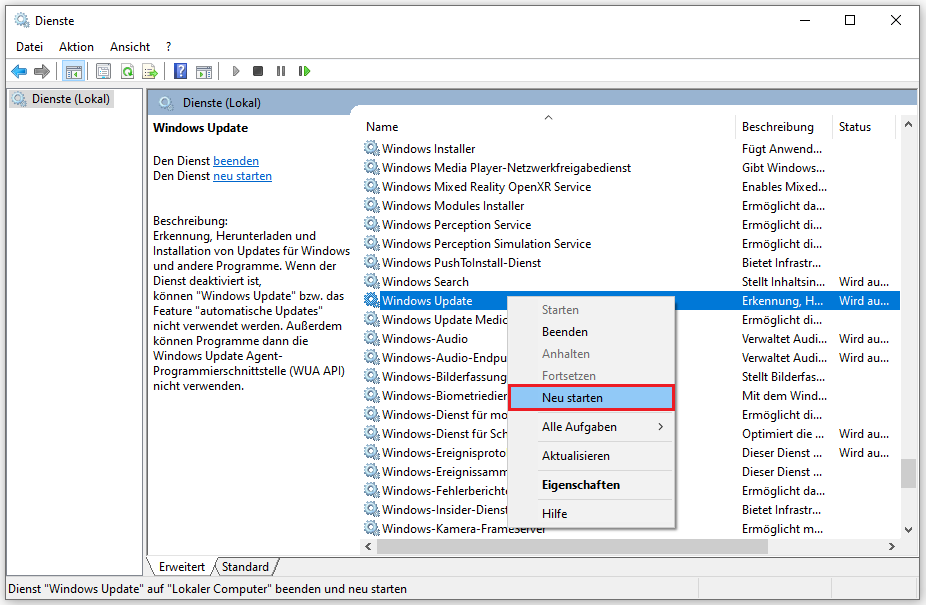Click the Refresh toolbar icon
926x605 pixels.
click(x=127, y=71)
